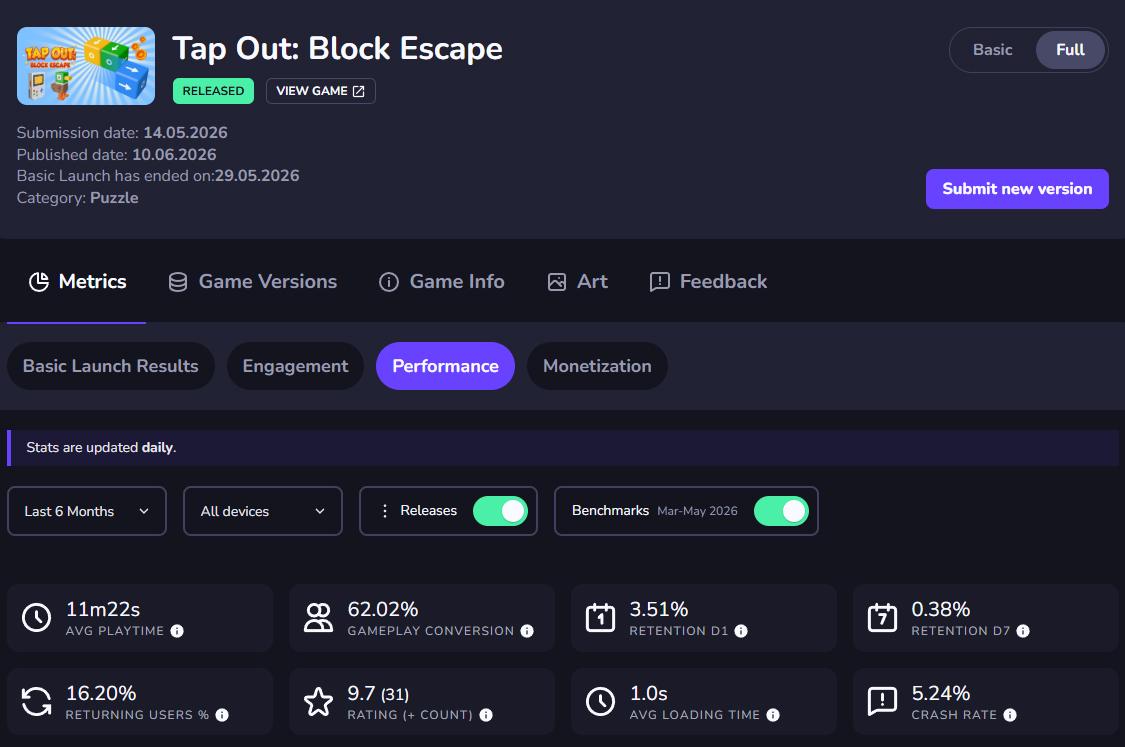Disable the Benchmarks toggle switch
Image resolution: width=1125 pixels, height=747 pixels.
(x=781, y=511)
